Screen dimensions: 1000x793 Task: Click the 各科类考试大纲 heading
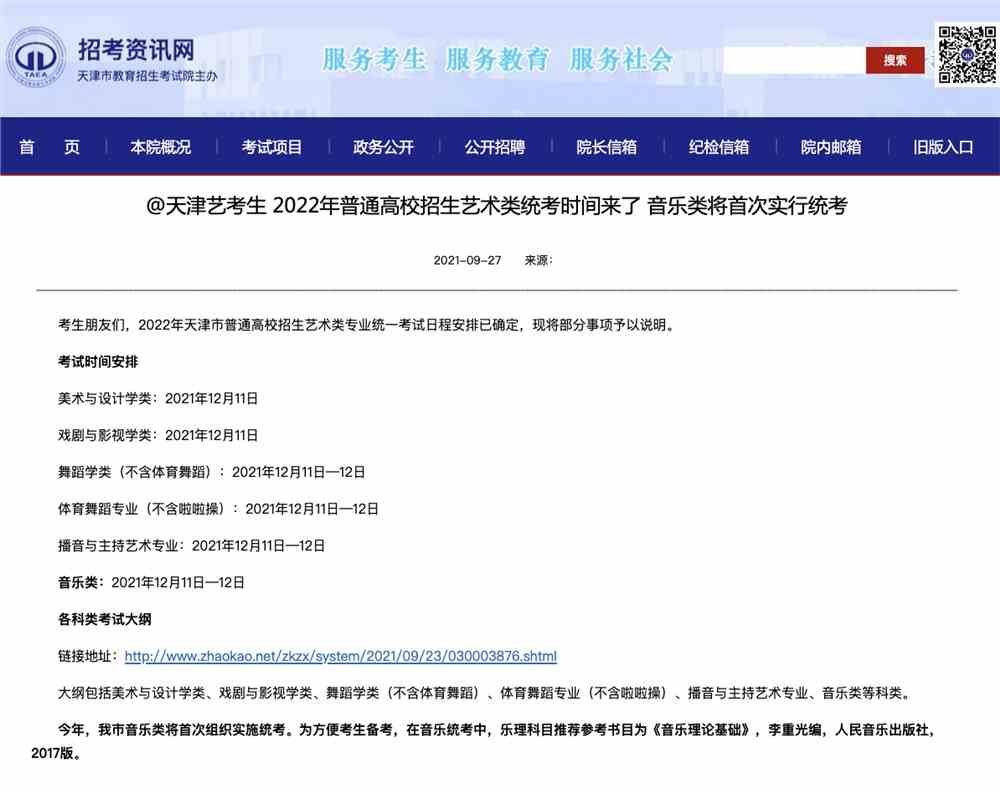(x=105, y=619)
